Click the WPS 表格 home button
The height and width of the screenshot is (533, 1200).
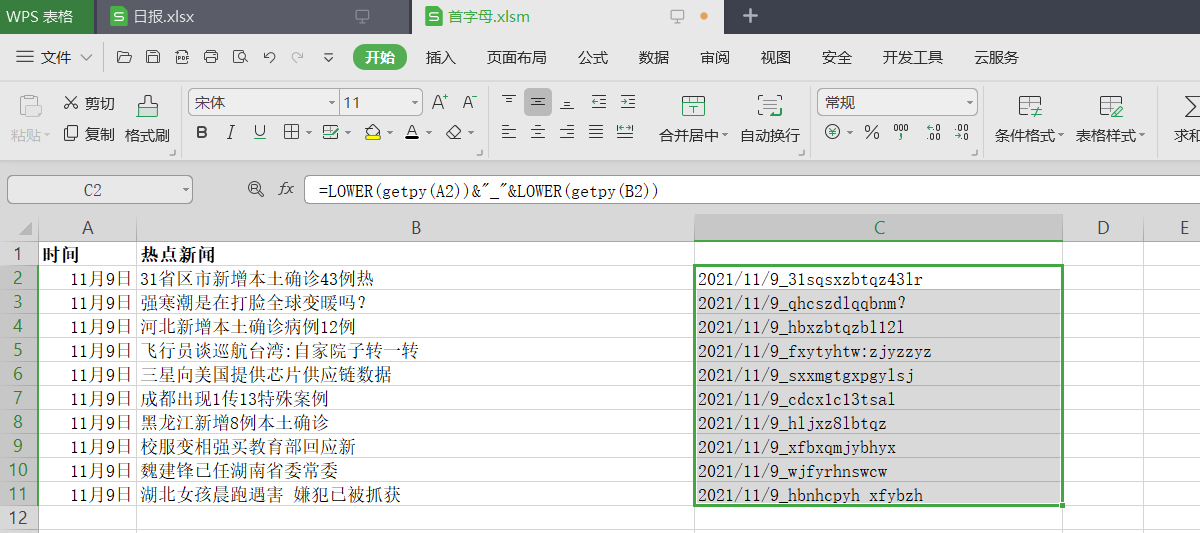46,16
